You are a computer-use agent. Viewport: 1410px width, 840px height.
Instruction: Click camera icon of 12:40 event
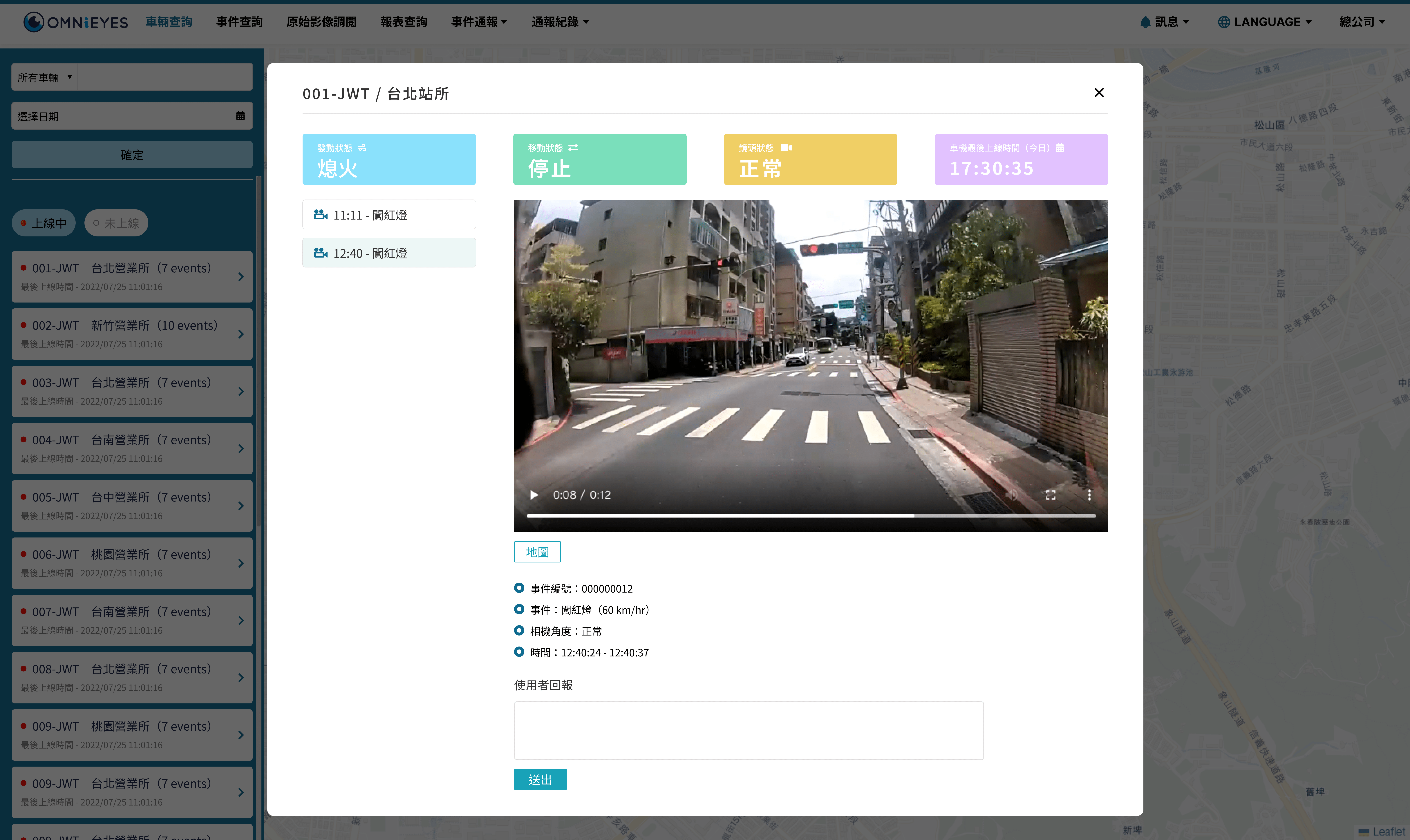click(x=321, y=253)
